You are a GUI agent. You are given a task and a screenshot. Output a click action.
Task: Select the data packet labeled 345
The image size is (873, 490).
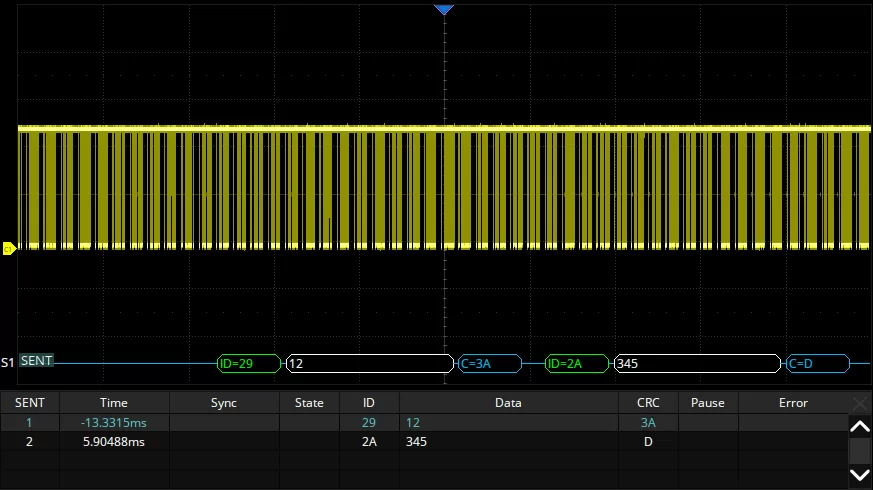coord(696,364)
